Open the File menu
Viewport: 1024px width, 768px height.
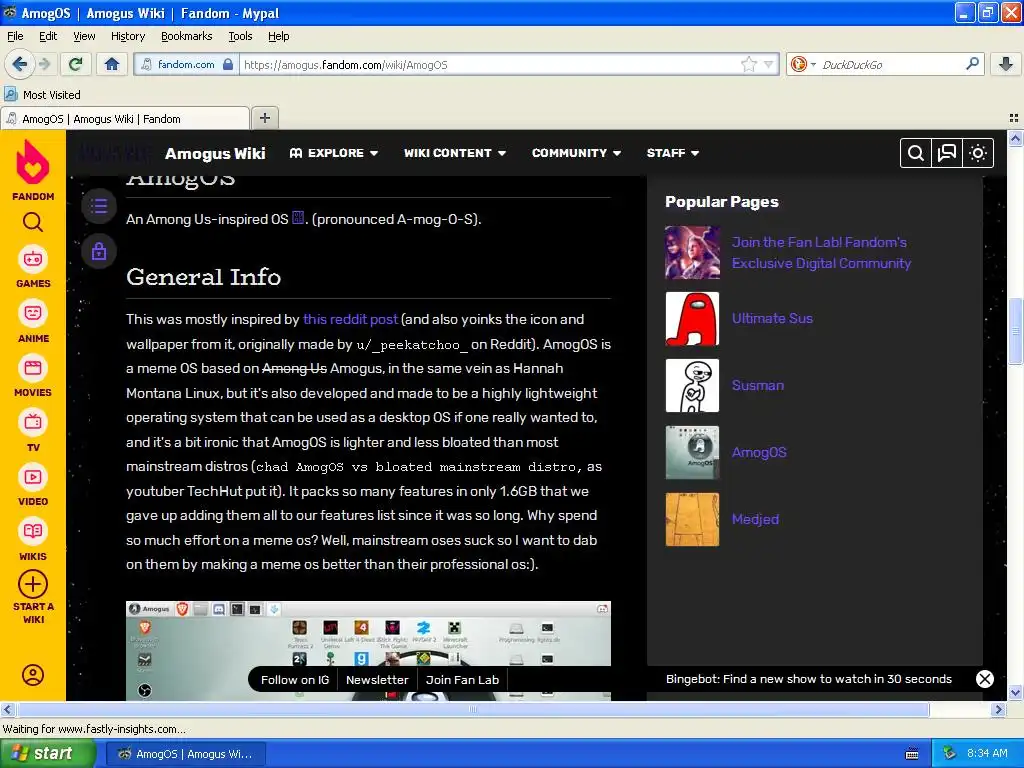[15, 36]
